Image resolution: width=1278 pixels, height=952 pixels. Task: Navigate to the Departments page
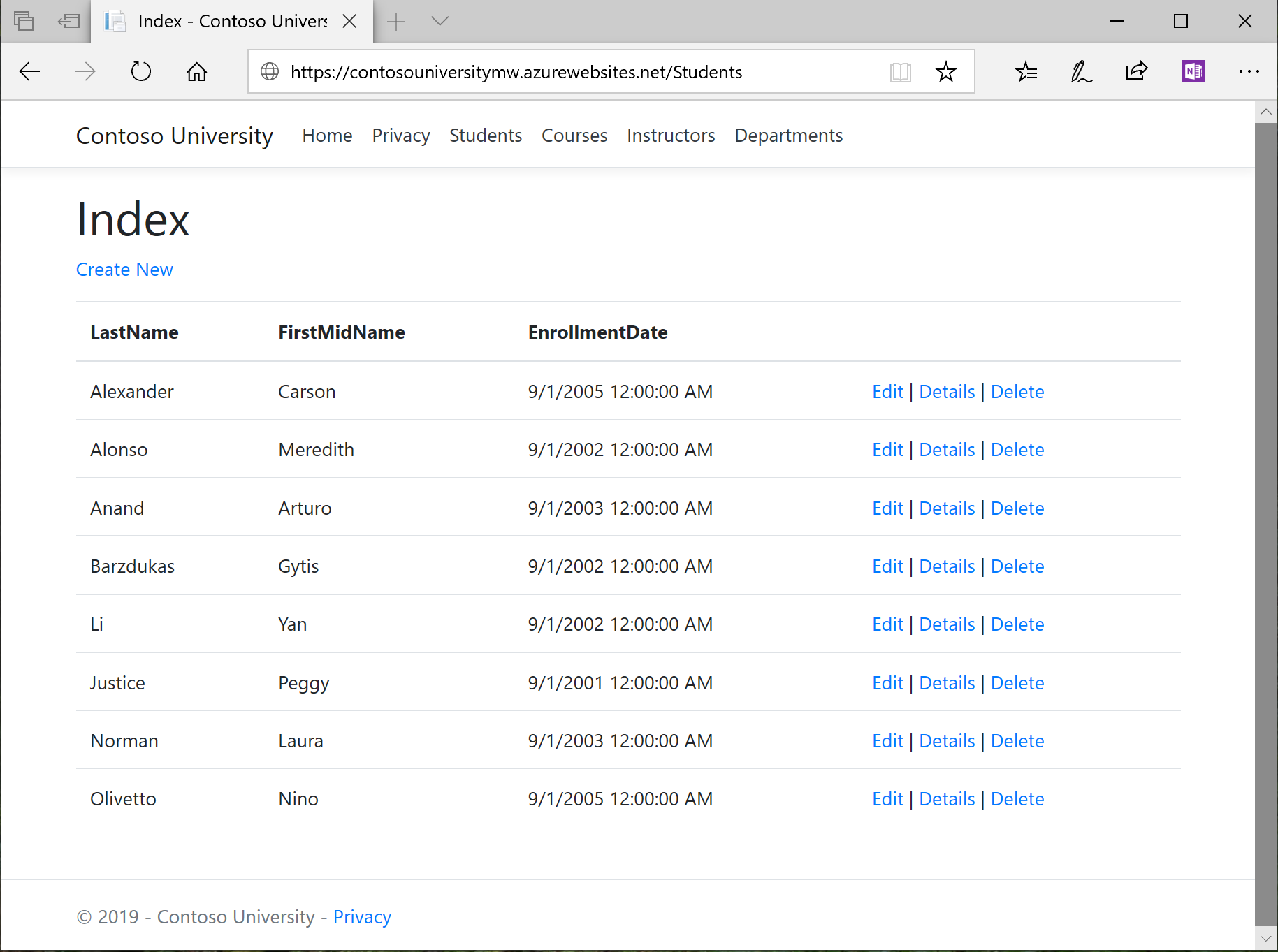click(x=788, y=136)
